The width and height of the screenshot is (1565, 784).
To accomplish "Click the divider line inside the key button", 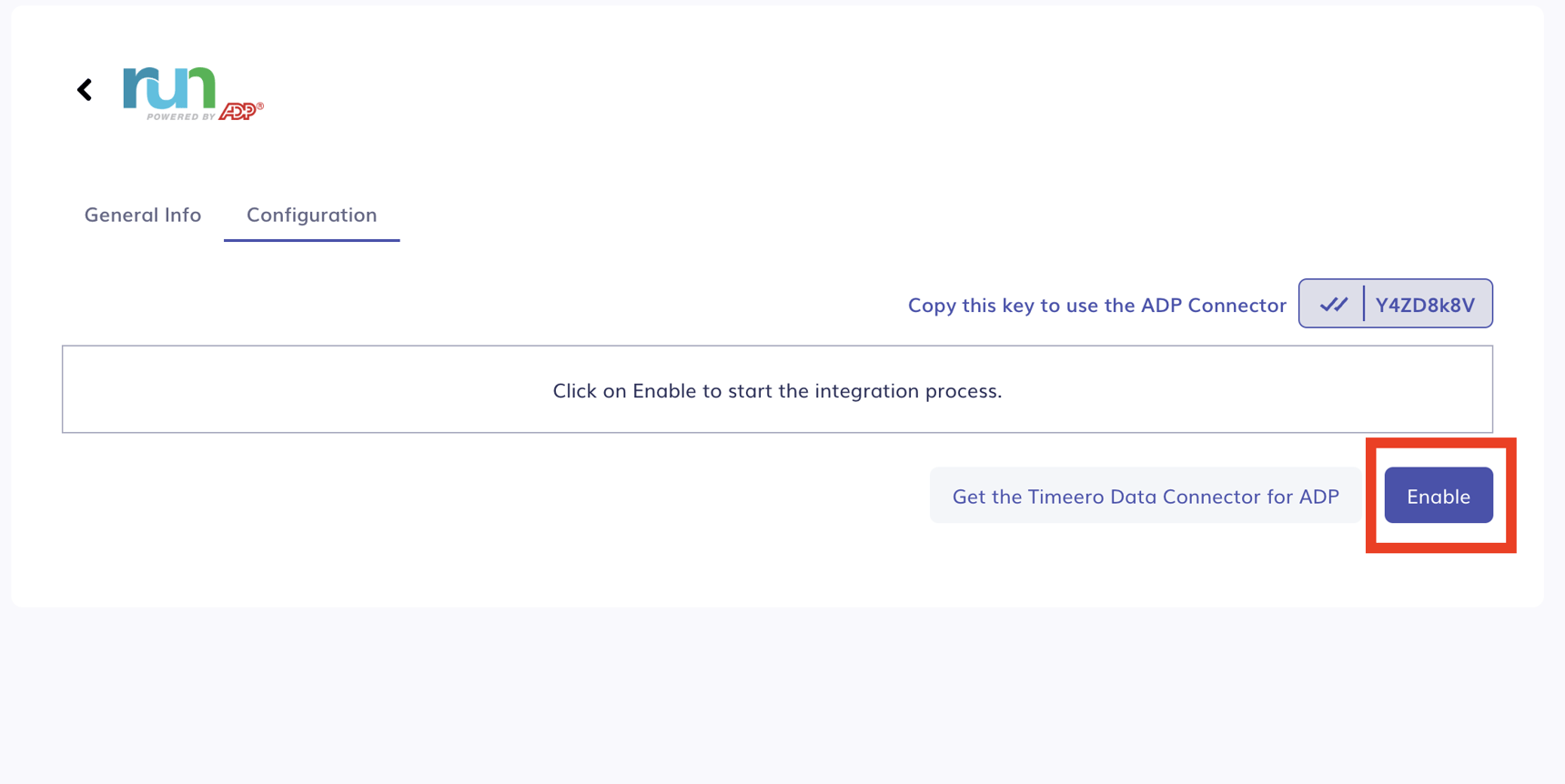I will point(1363,304).
